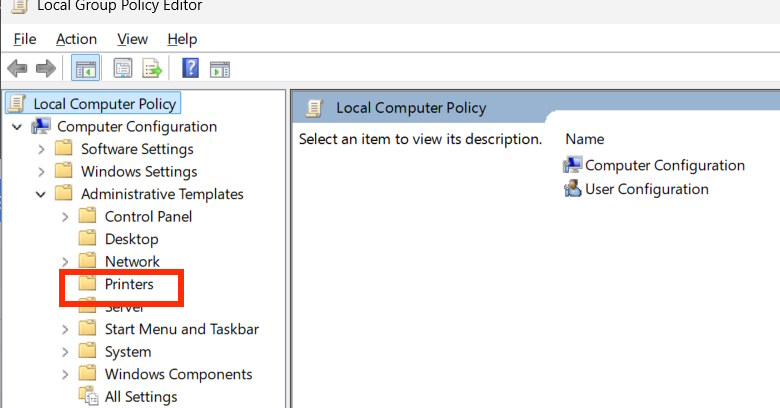Expand the Windows Components node
Image resolution: width=780 pixels, height=408 pixels.
tap(65, 374)
